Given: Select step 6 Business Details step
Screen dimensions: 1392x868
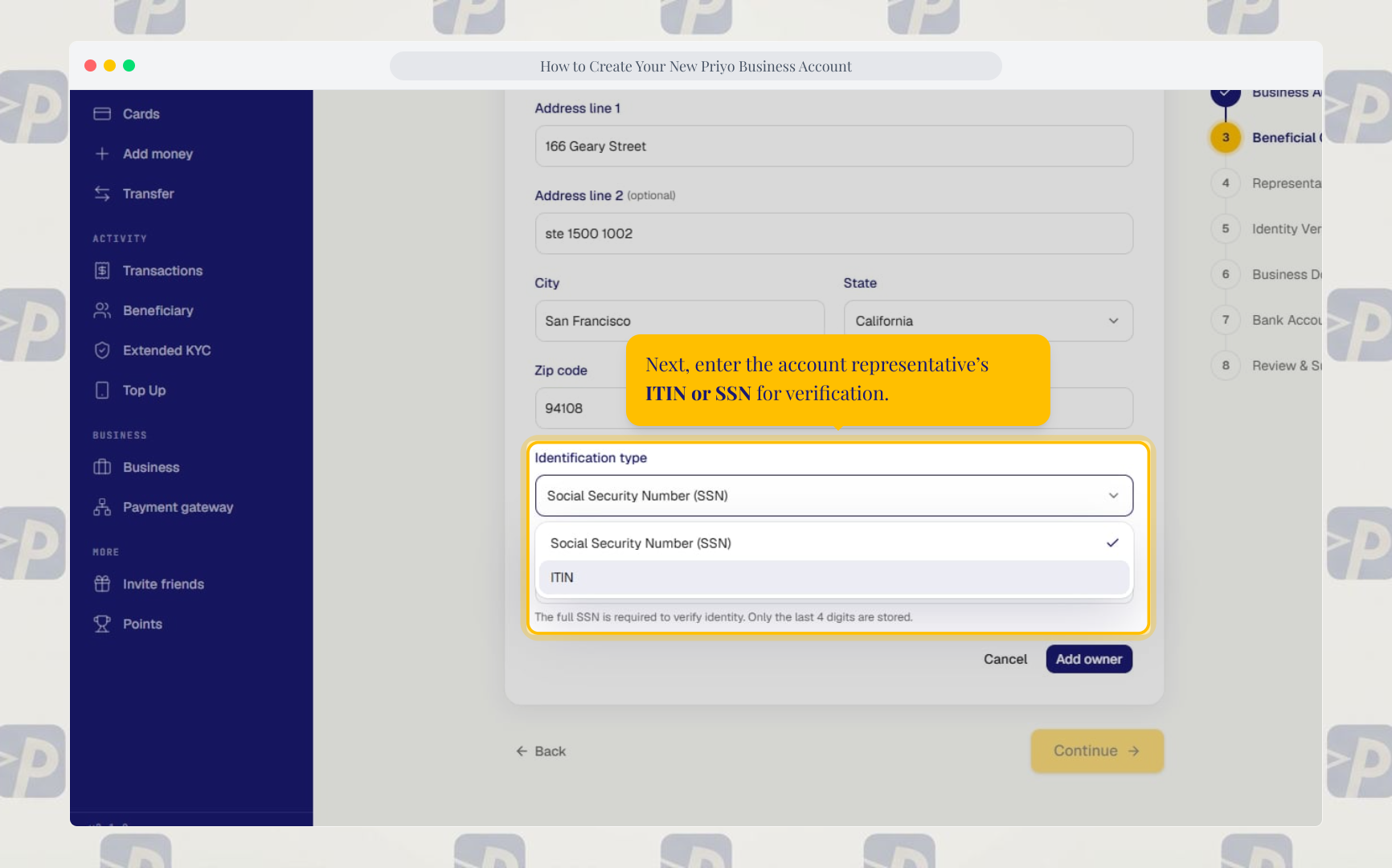Looking at the screenshot, I should (1267, 274).
